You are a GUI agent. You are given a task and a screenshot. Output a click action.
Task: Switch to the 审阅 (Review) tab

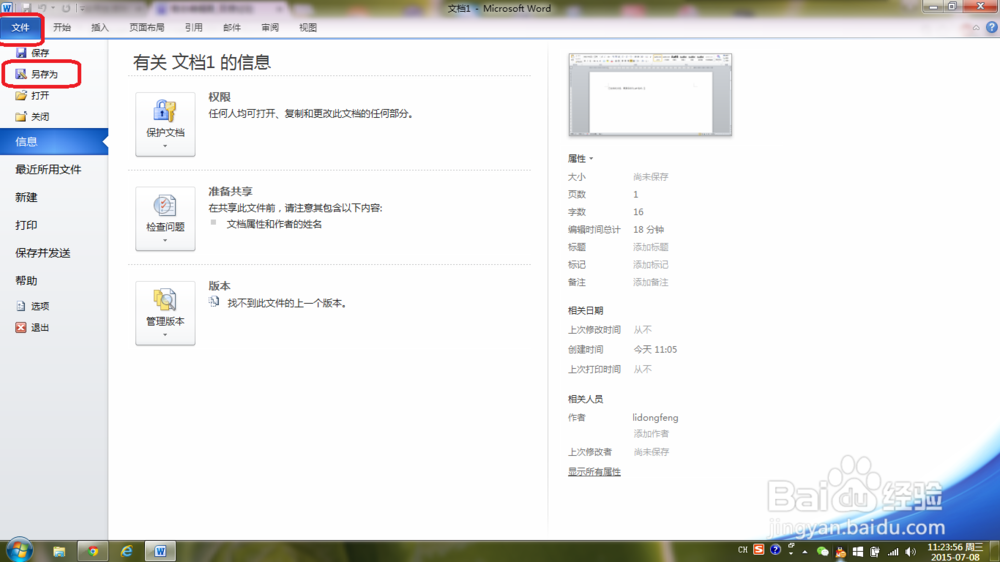[x=270, y=27]
